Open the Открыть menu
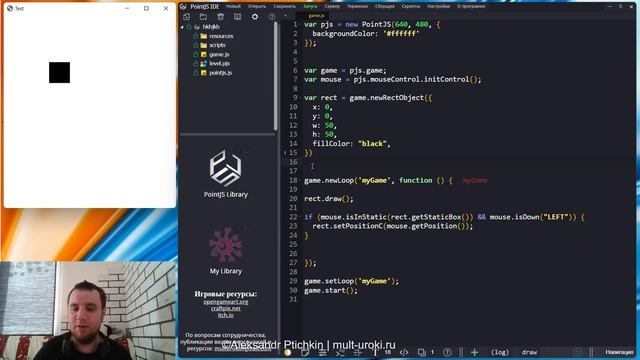This screenshot has height=360, width=640. pyautogui.click(x=257, y=7)
